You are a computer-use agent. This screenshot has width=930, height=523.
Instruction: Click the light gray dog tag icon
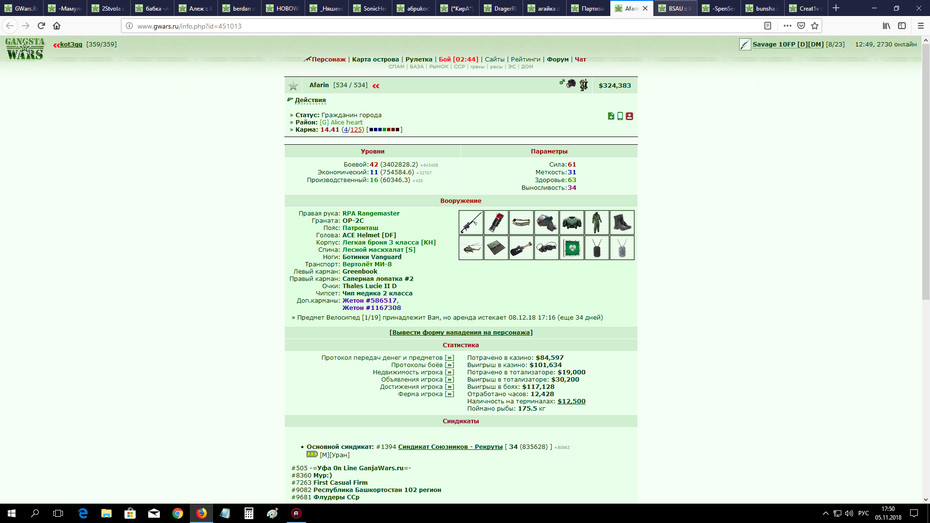click(x=622, y=248)
